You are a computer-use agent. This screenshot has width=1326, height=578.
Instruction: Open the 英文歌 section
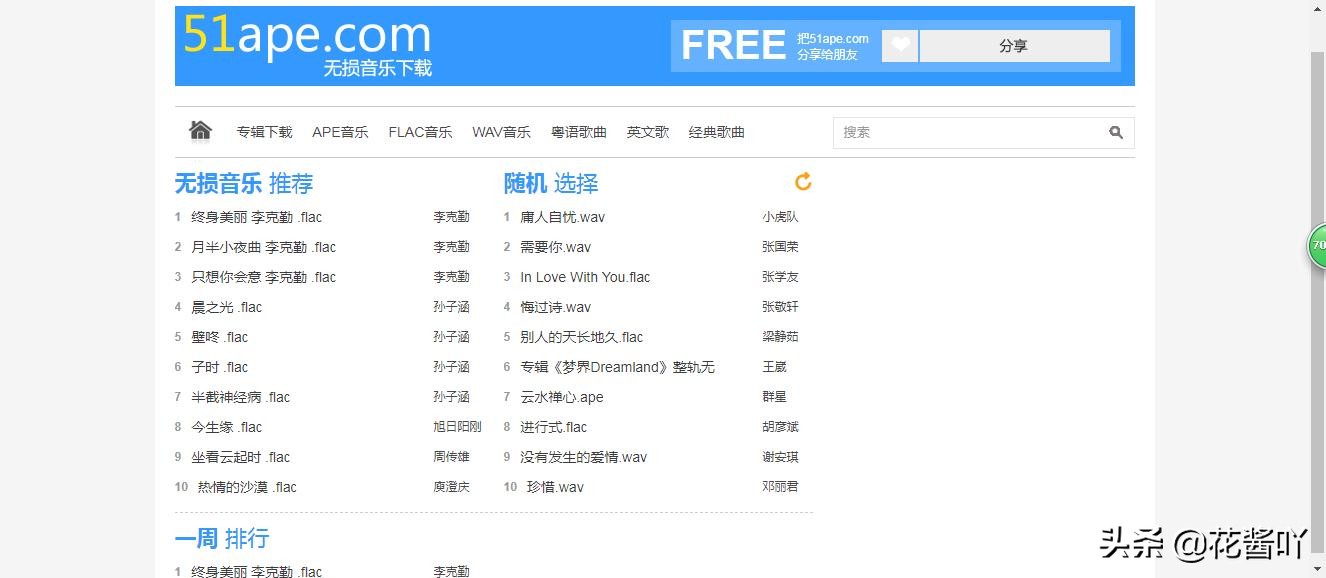pyautogui.click(x=647, y=131)
